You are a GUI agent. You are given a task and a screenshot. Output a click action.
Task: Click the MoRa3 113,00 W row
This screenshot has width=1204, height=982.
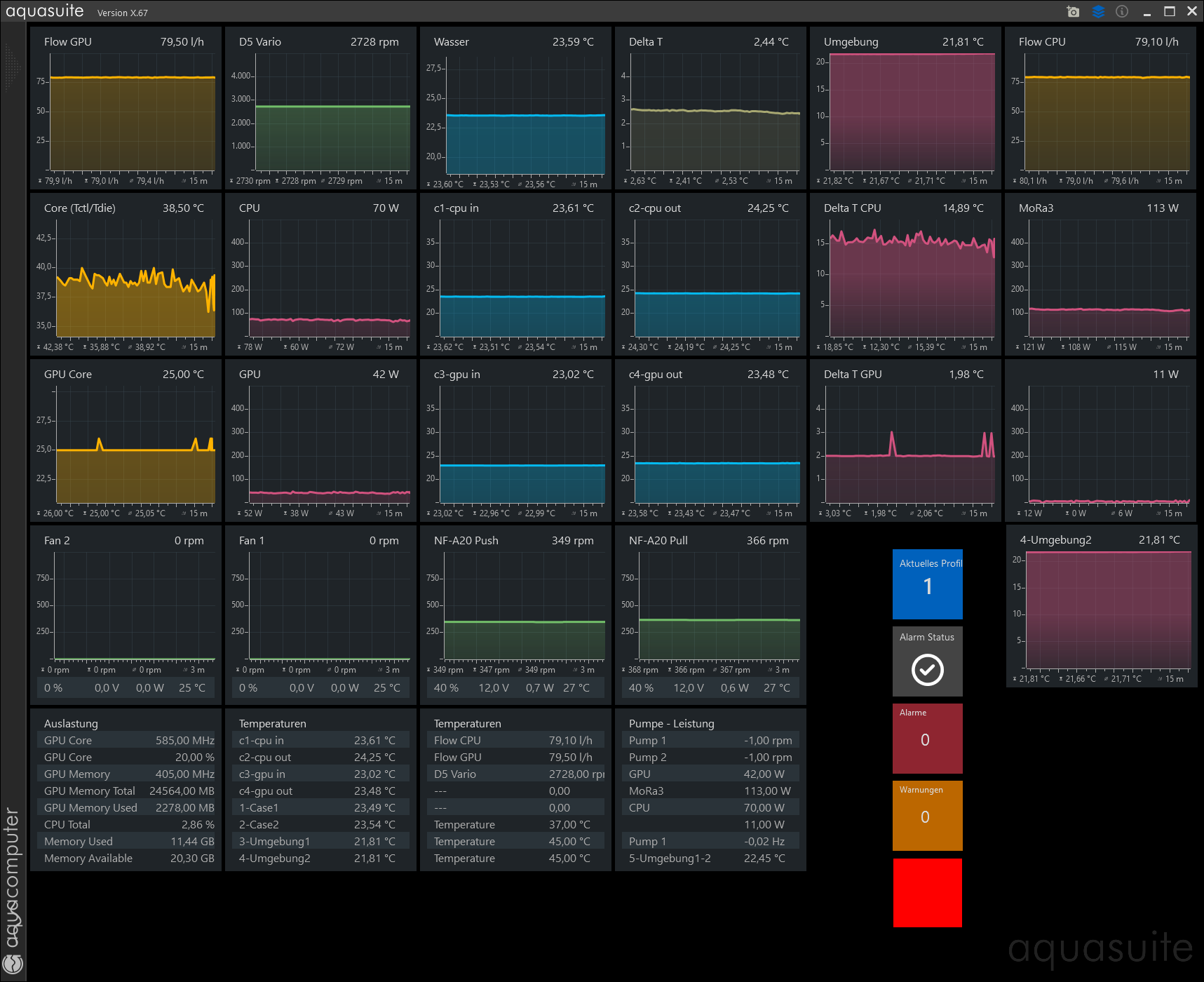[710, 791]
